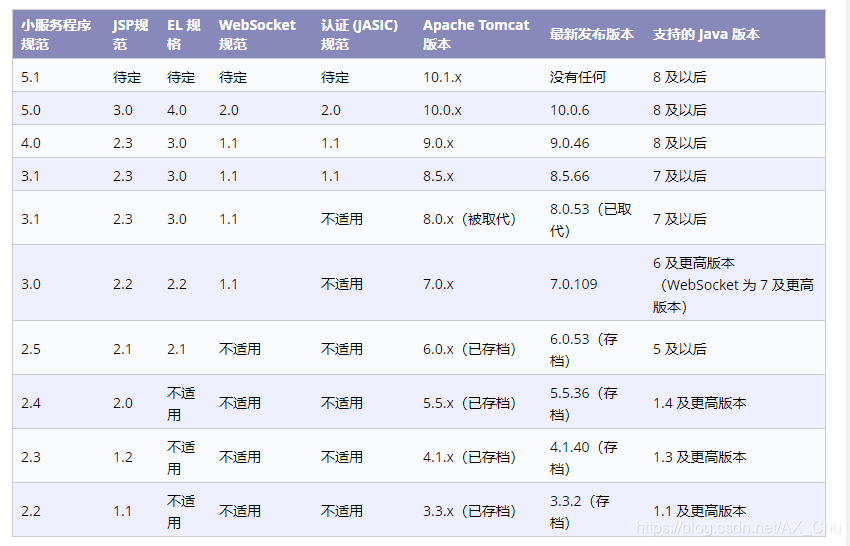The height and width of the screenshot is (546, 850).
Task: Select the '7.0.x' Tomcat version cell
Action: (x=438, y=284)
